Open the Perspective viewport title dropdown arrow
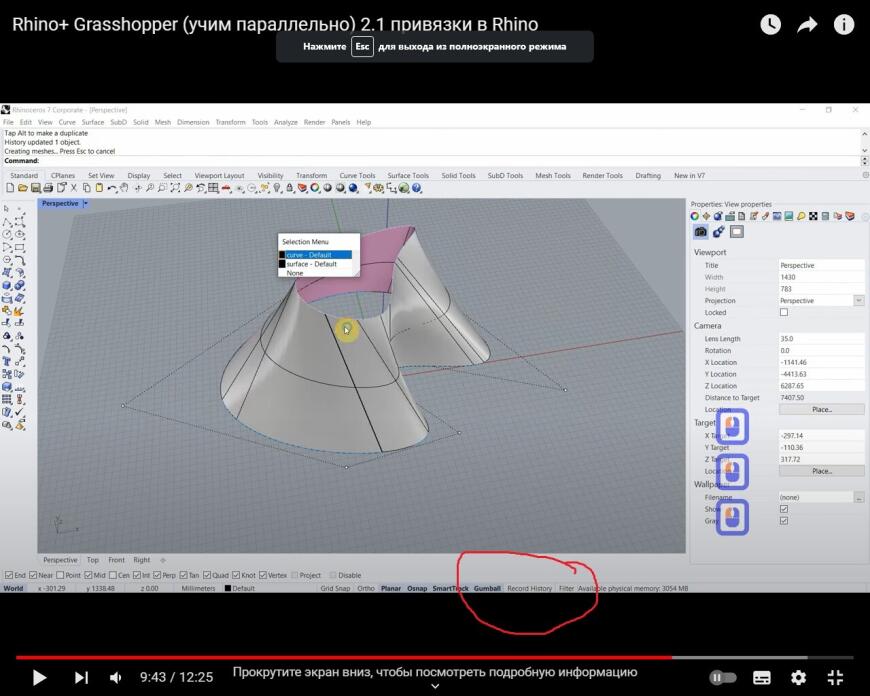870x696 pixels. click(x=85, y=204)
